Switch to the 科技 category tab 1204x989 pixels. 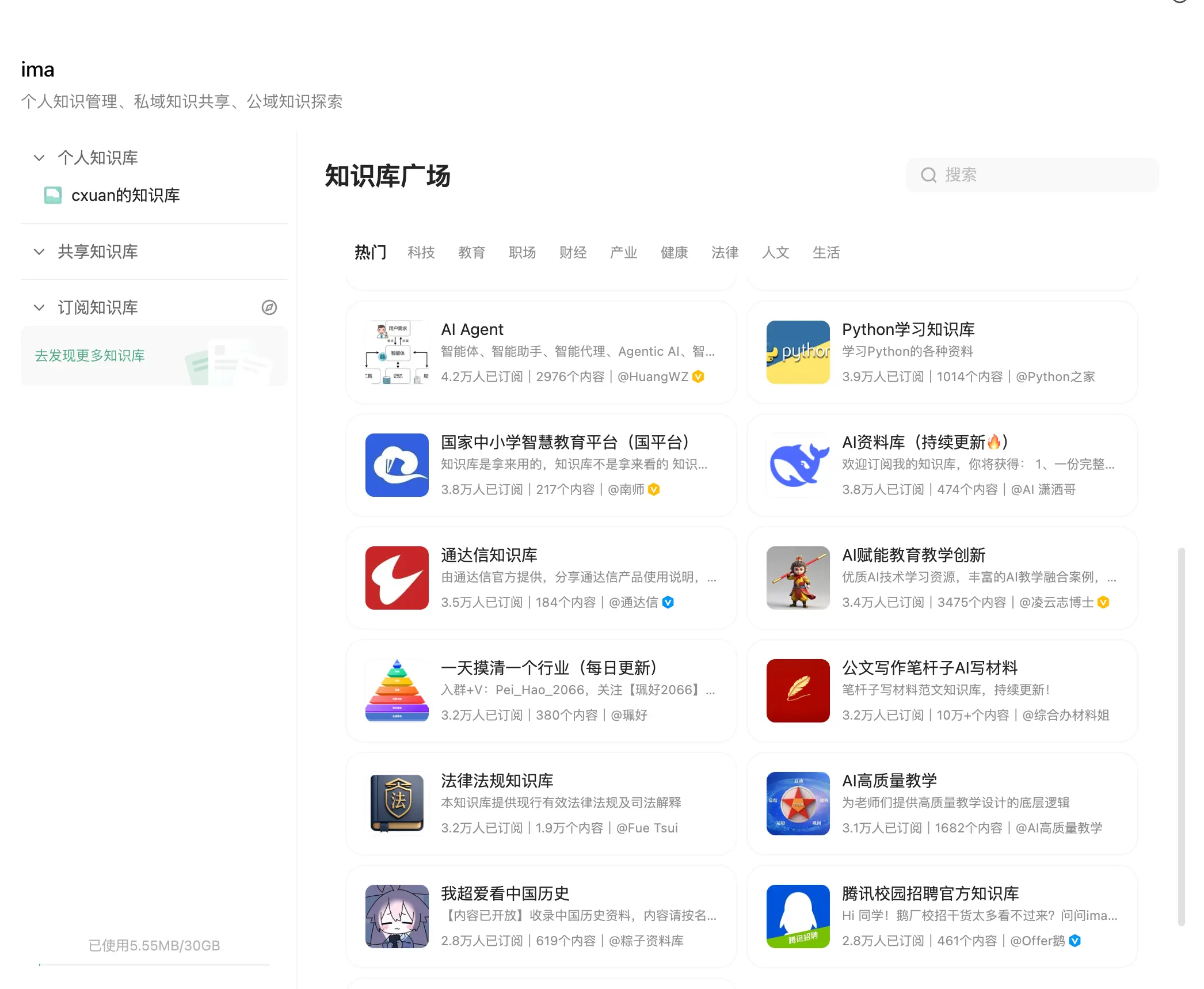coord(421,253)
